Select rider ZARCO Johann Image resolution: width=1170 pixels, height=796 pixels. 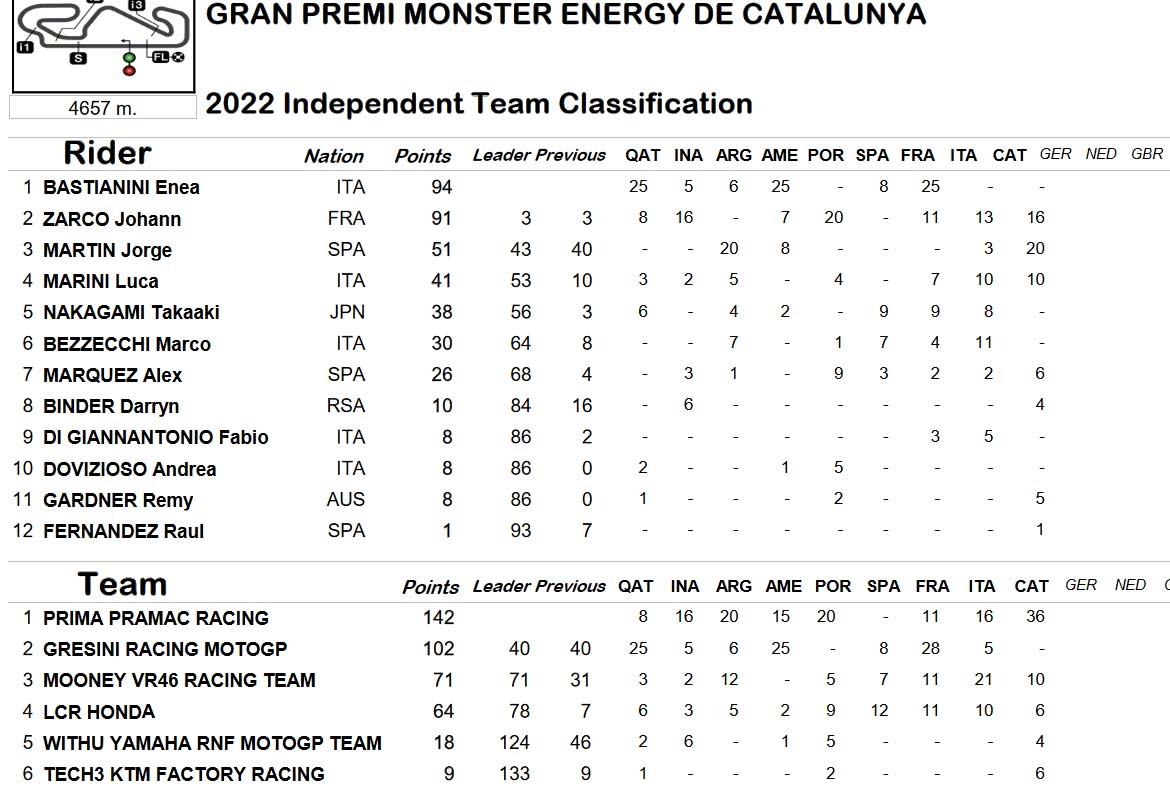coord(112,219)
